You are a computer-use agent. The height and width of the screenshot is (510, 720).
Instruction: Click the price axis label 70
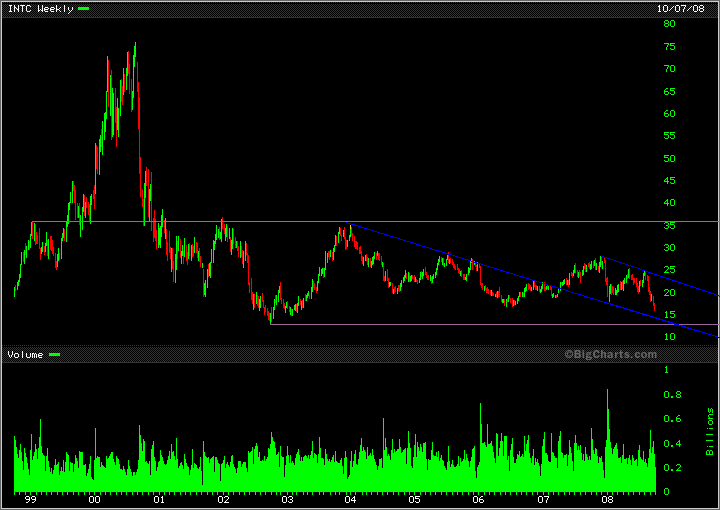tap(669, 68)
